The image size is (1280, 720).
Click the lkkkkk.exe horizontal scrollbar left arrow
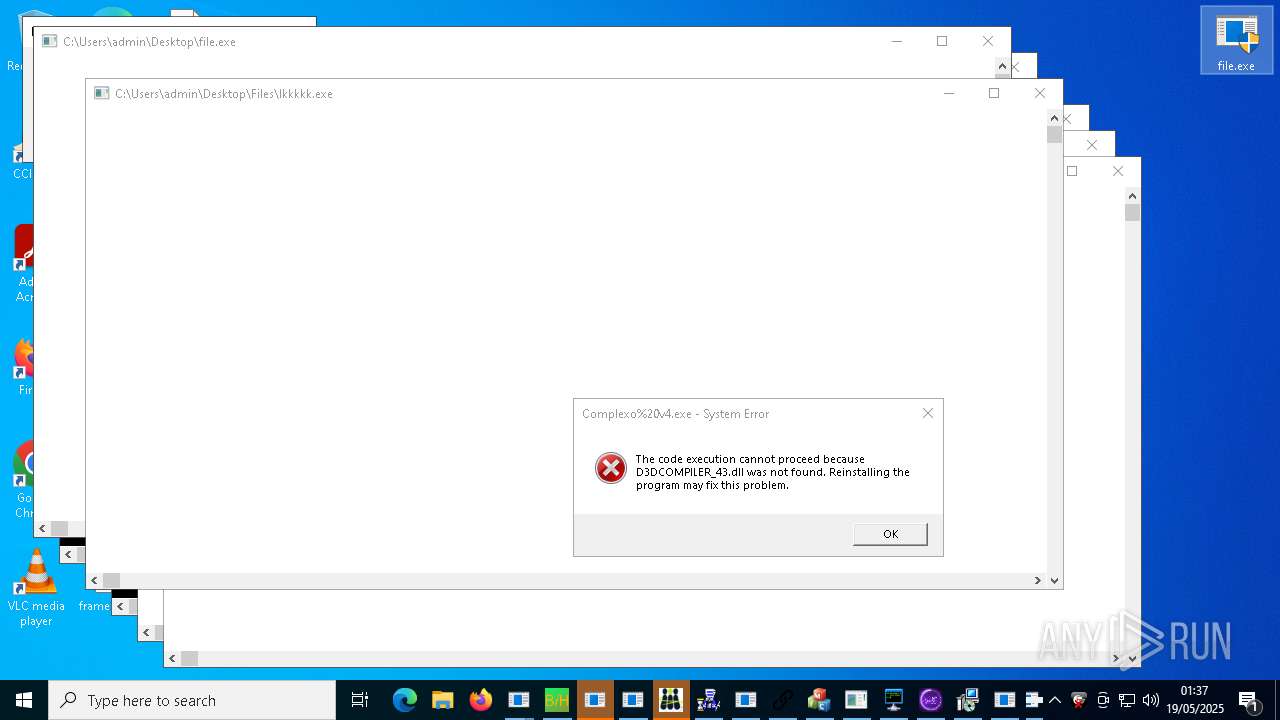click(x=95, y=580)
